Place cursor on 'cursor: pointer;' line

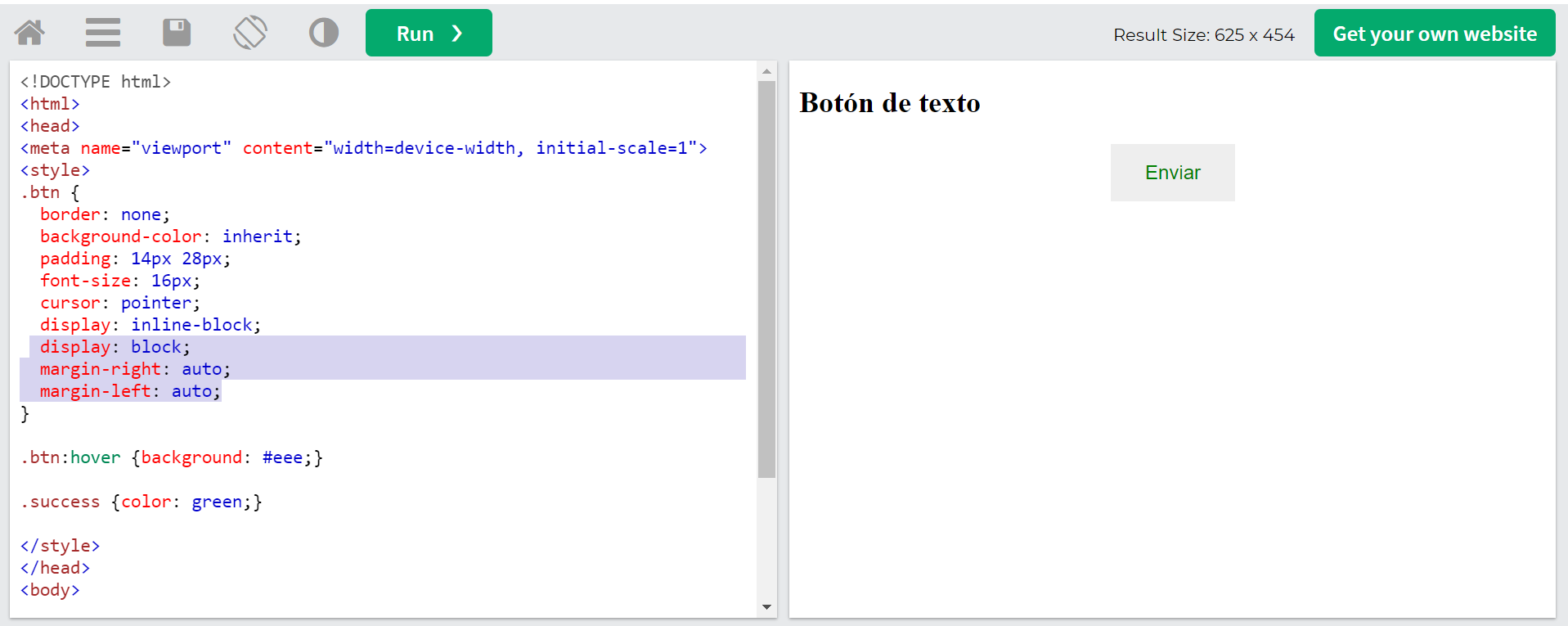pyautogui.click(x=119, y=303)
